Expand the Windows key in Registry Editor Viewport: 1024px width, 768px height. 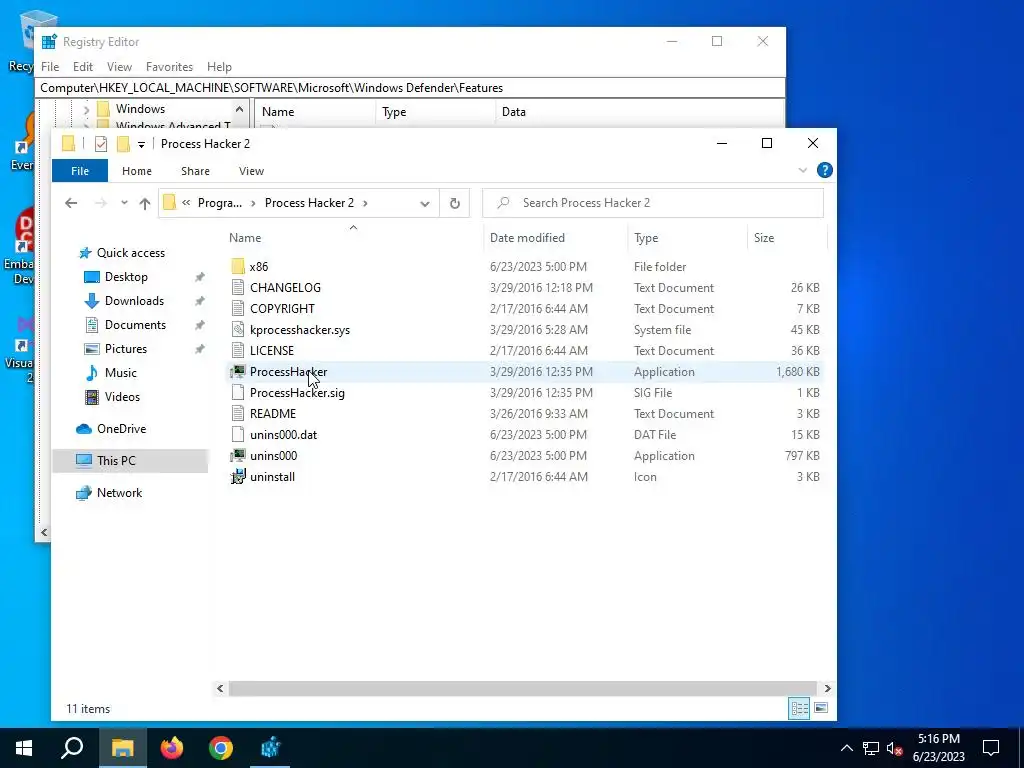86,109
